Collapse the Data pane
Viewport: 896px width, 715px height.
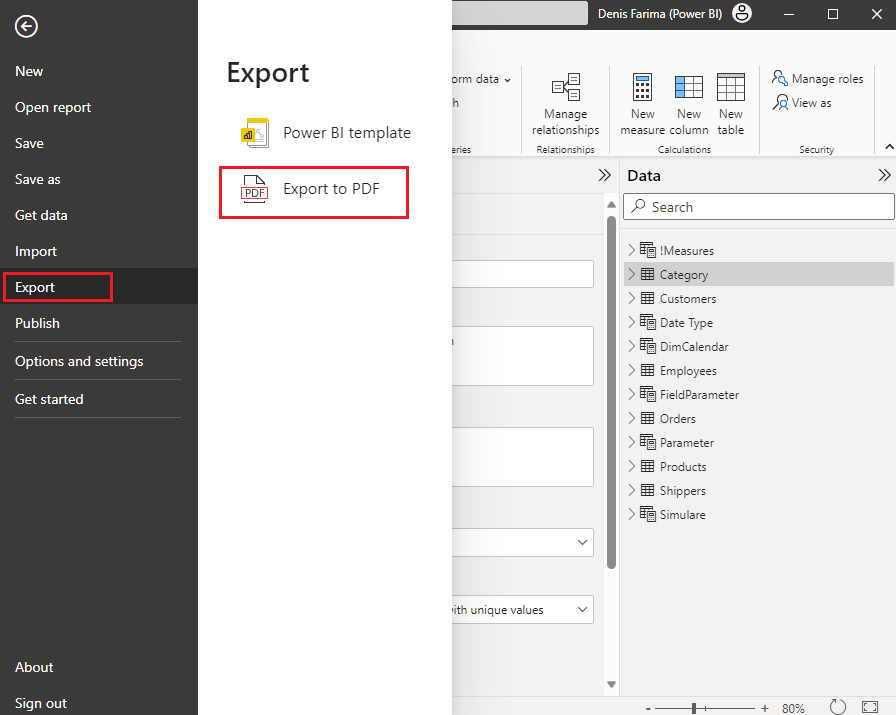click(x=884, y=175)
